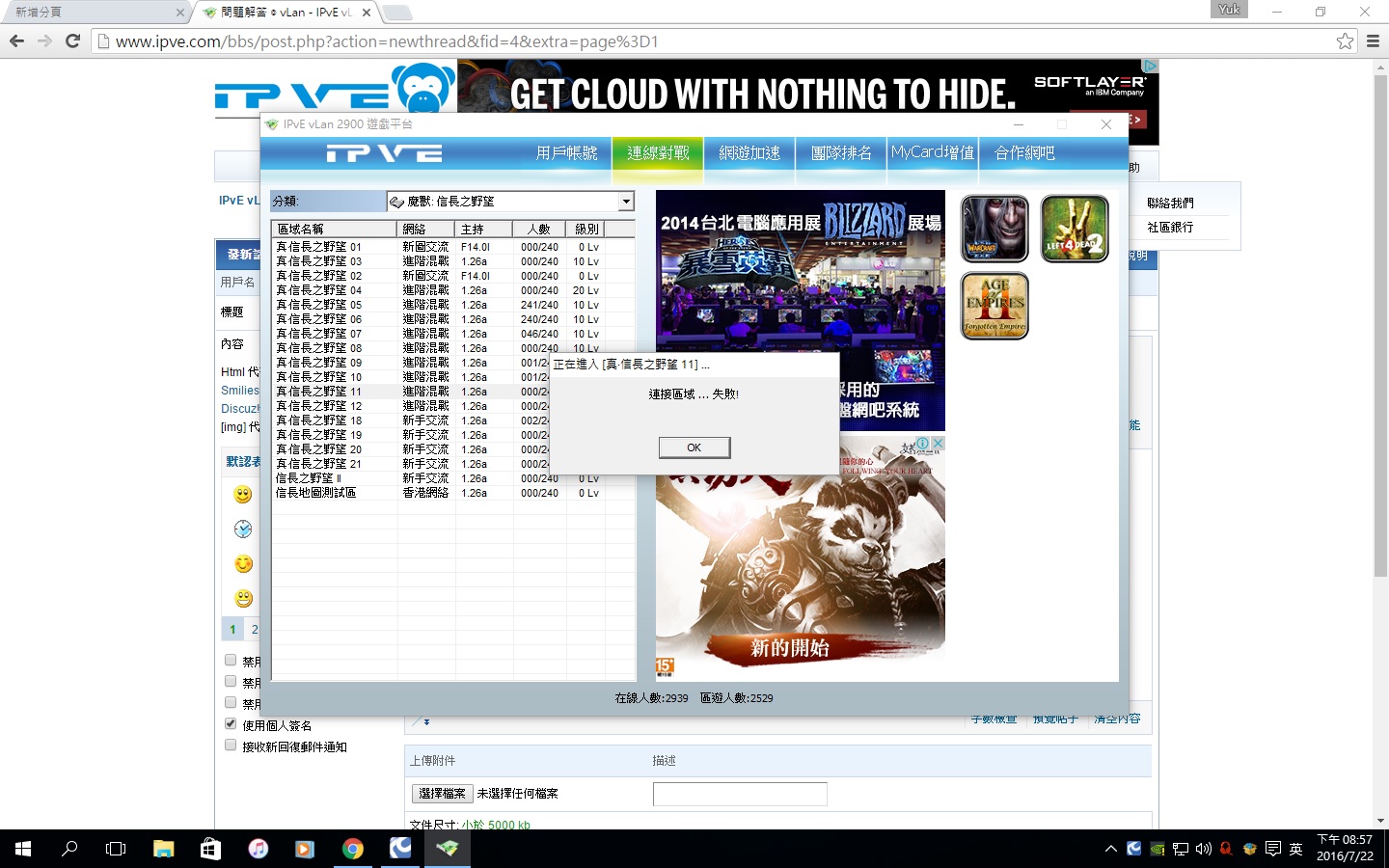Open the MyCard增值 tab

933,153
